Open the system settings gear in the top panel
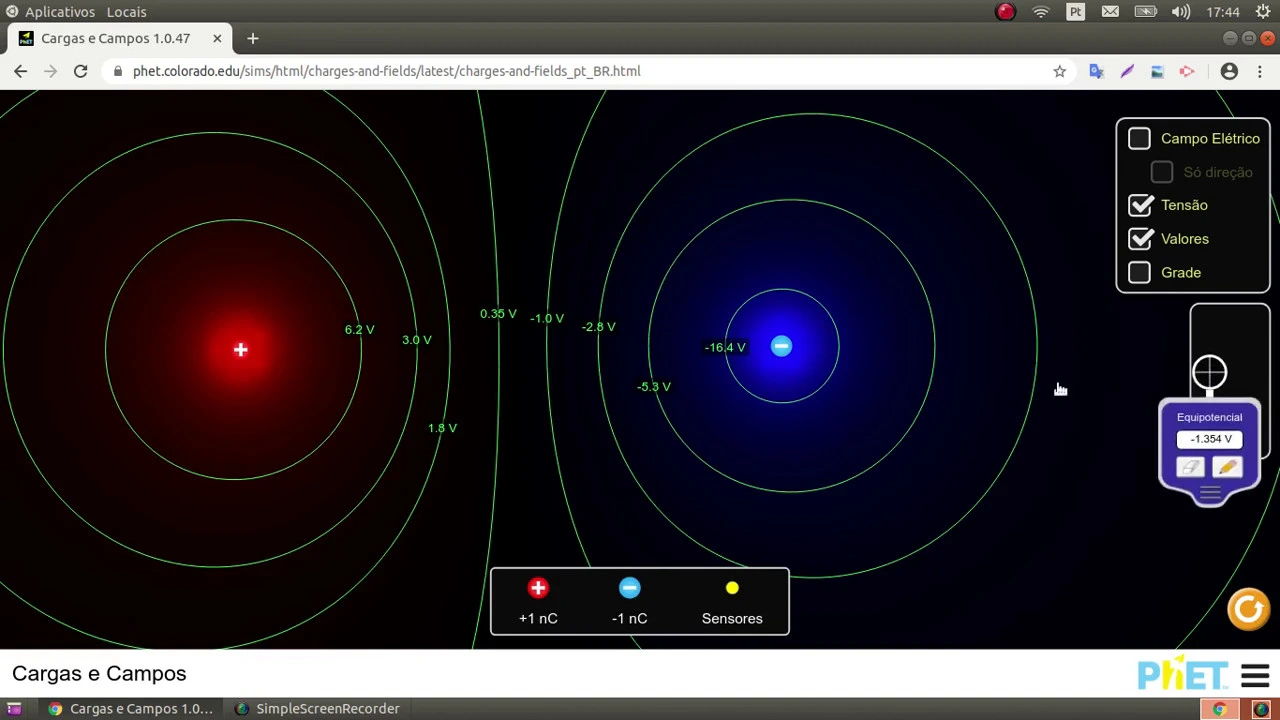This screenshot has height=720, width=1280. [x=1262, y=12]
